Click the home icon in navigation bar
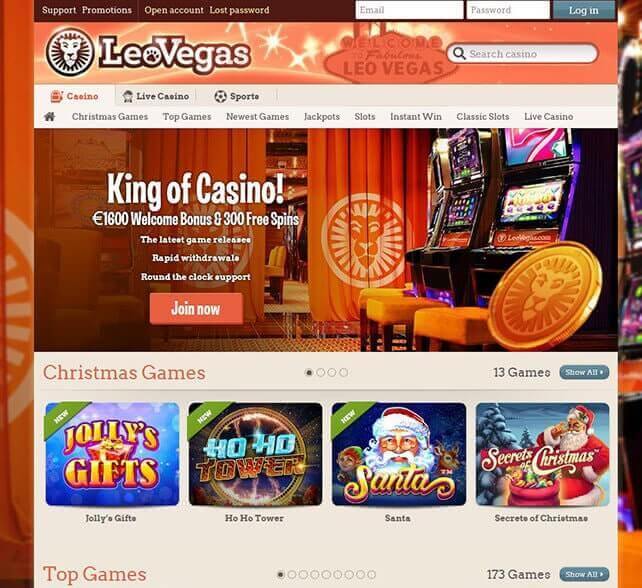 point(50,117)
